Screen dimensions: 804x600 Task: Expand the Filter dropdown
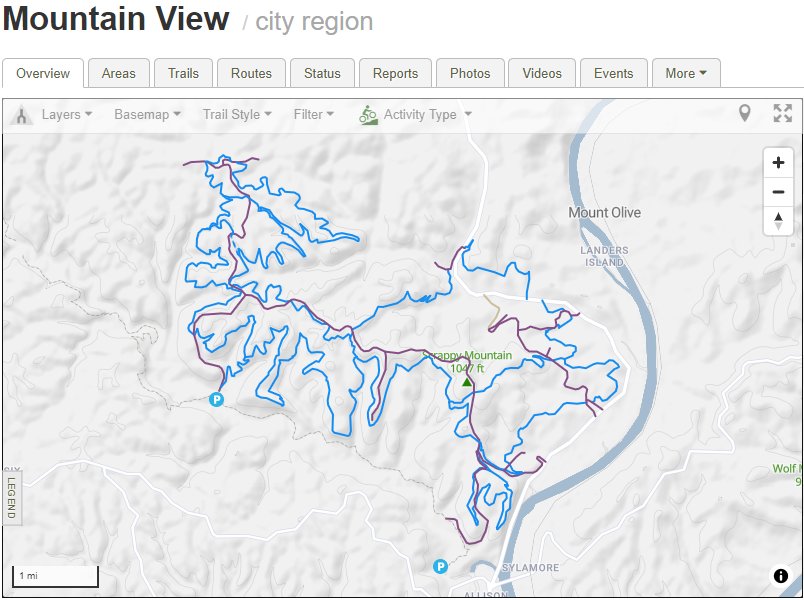[x=313, y=114]
